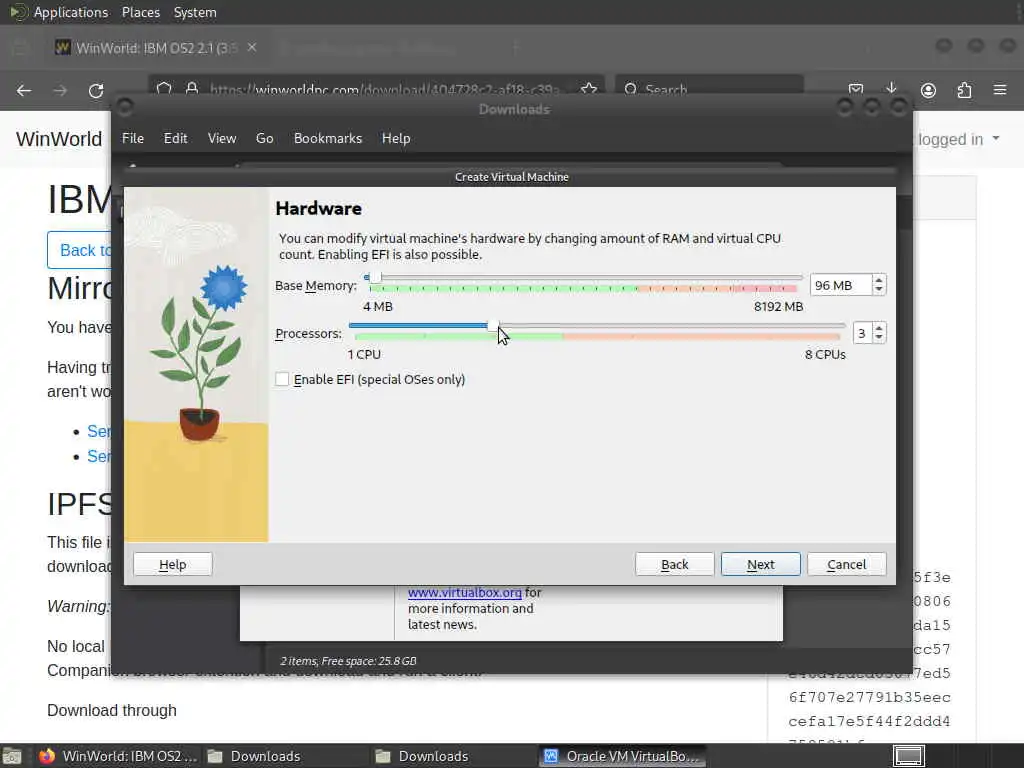
Task: Expand the logged in dropdown arrow
Action: coord(996,138)
